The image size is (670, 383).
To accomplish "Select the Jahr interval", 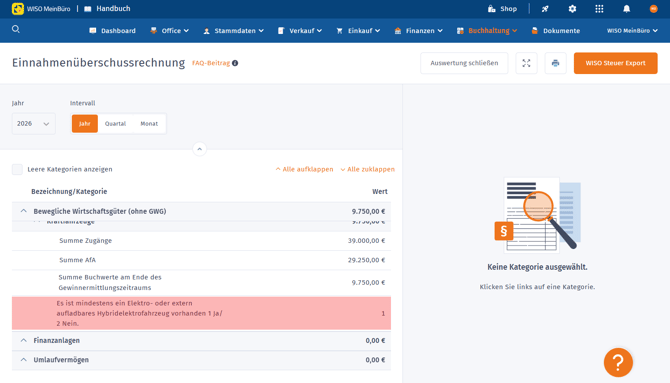I will 85,124.
